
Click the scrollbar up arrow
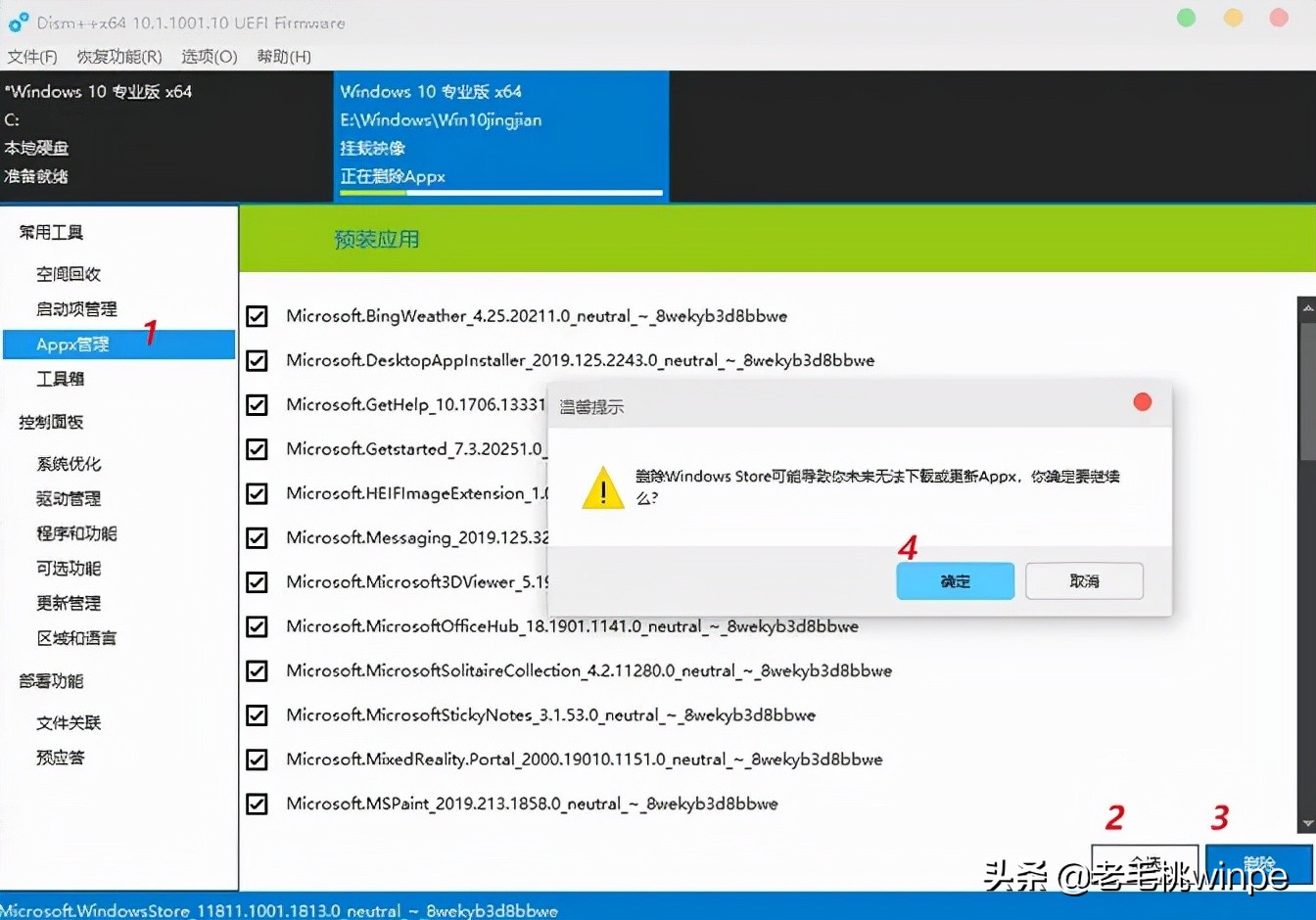[1307, 307]
